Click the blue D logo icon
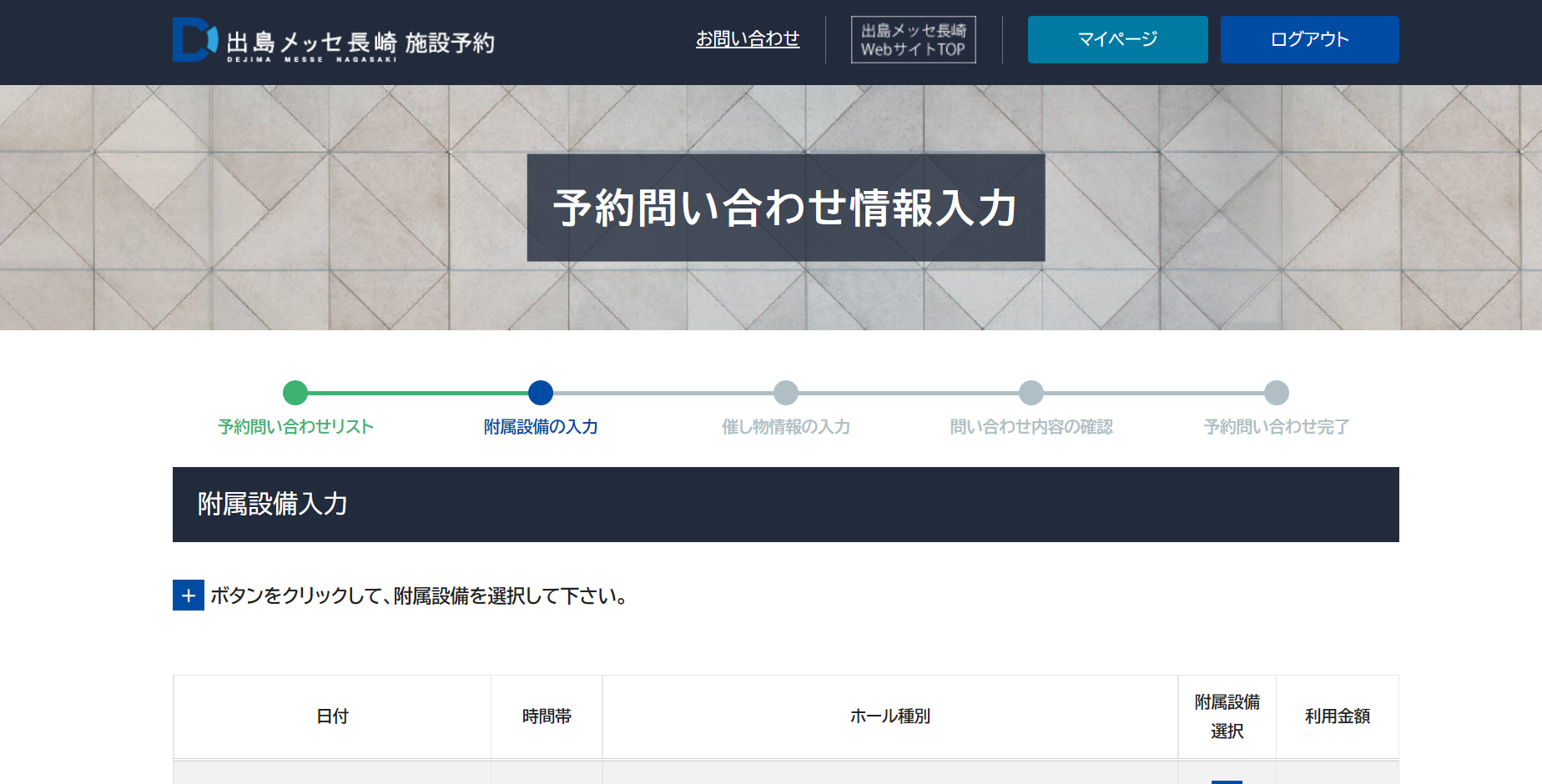The image size is (1542, 784). coord(194,40)
